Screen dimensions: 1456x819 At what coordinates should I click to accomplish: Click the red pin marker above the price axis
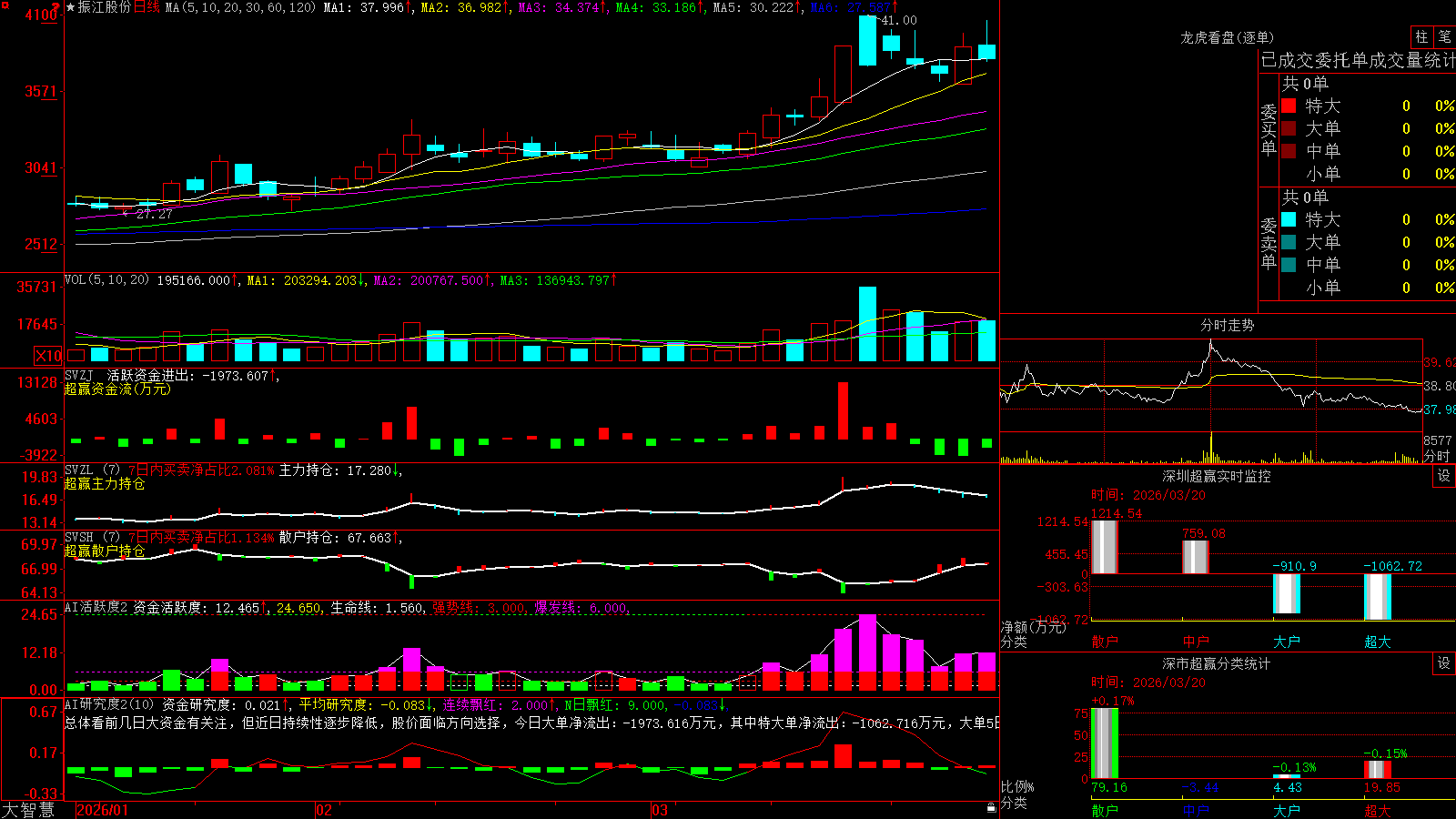(56, 7)
